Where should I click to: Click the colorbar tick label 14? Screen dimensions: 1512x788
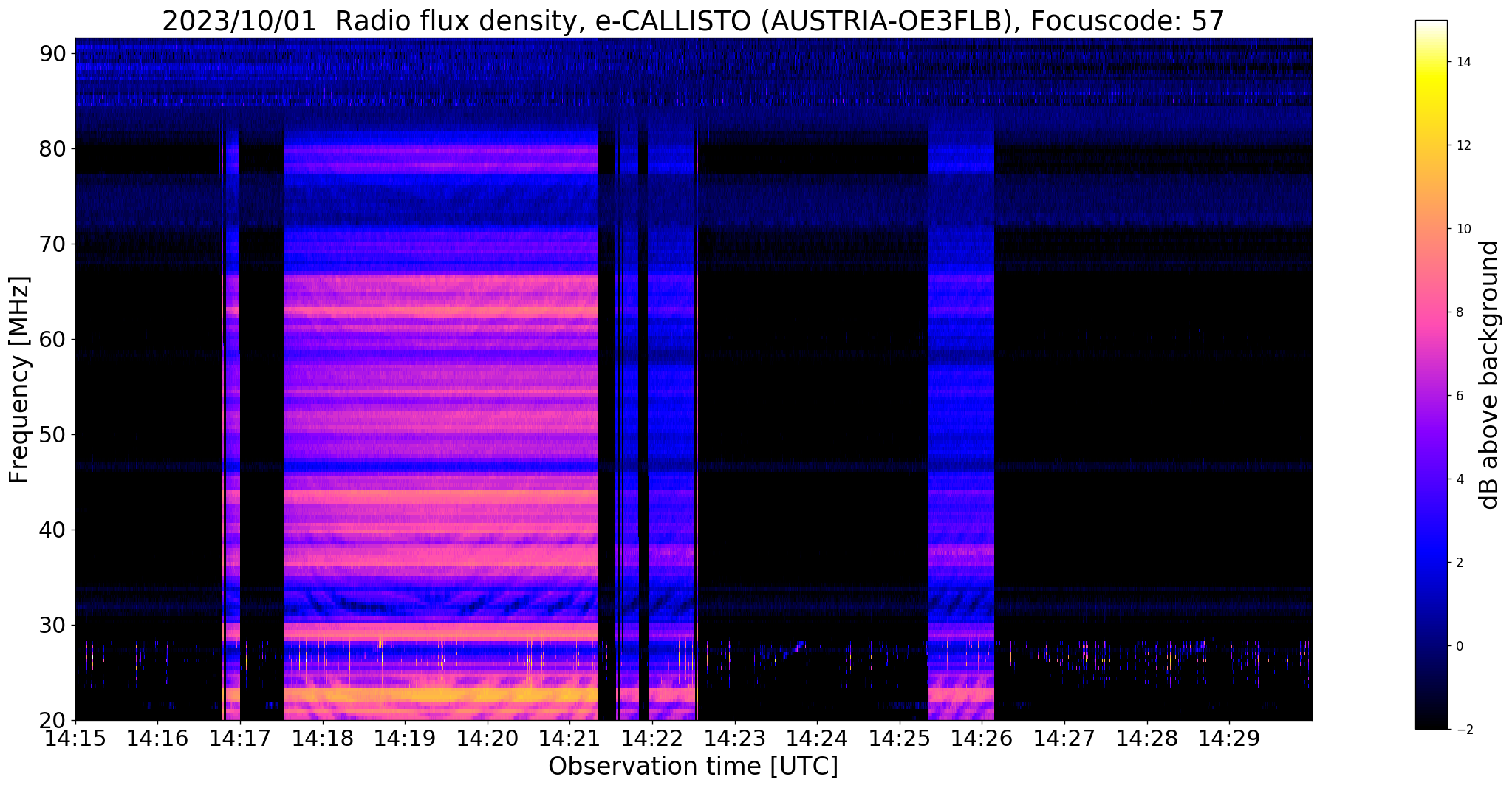pyautogui.click(x=1463, y=62)
